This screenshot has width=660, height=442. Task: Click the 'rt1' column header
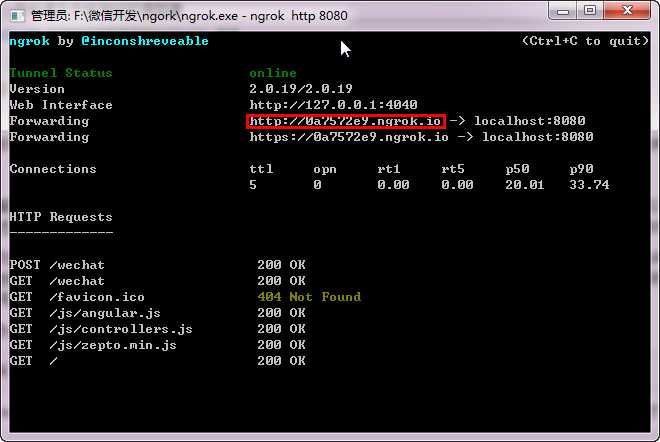(389, 169)
